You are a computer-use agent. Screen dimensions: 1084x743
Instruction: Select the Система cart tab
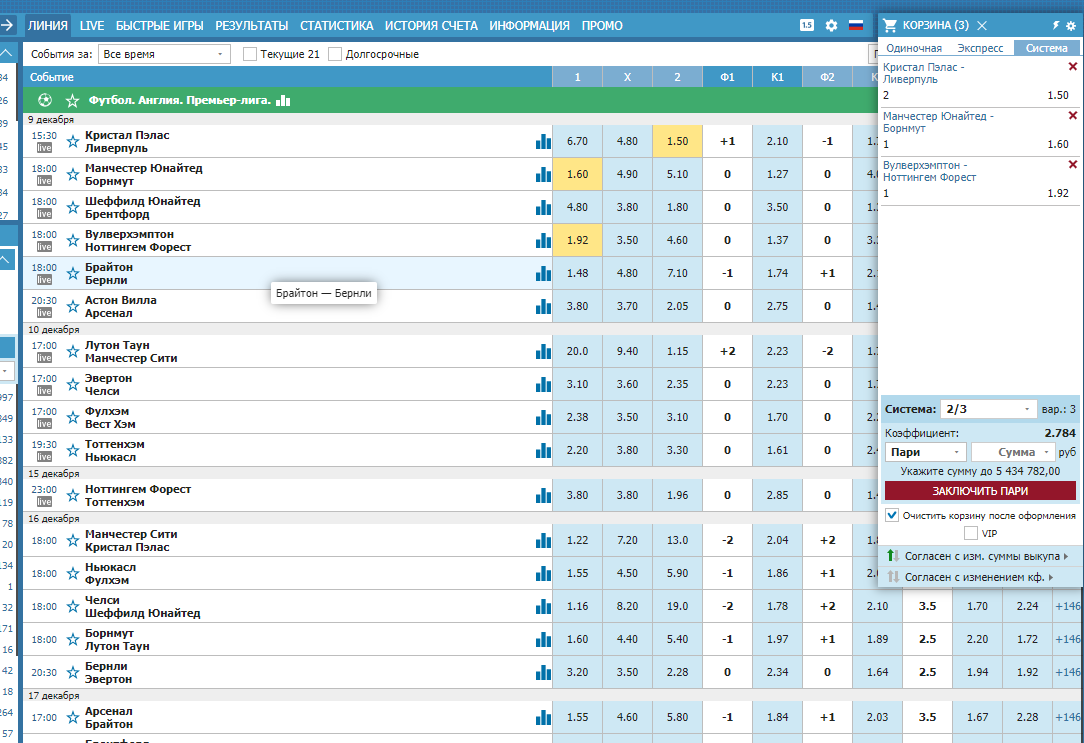1047,48
